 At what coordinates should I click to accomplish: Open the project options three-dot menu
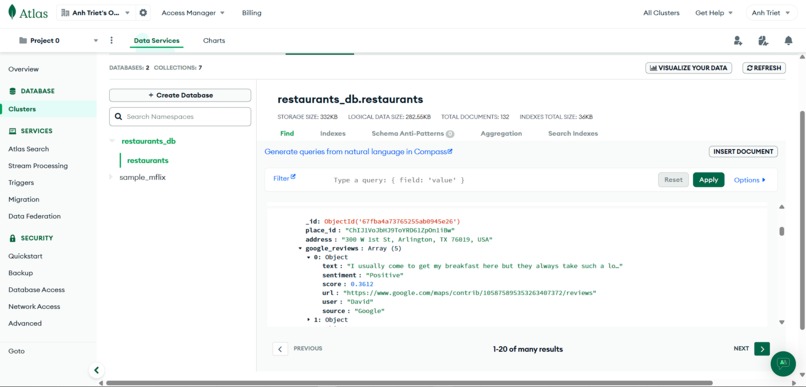112,40
